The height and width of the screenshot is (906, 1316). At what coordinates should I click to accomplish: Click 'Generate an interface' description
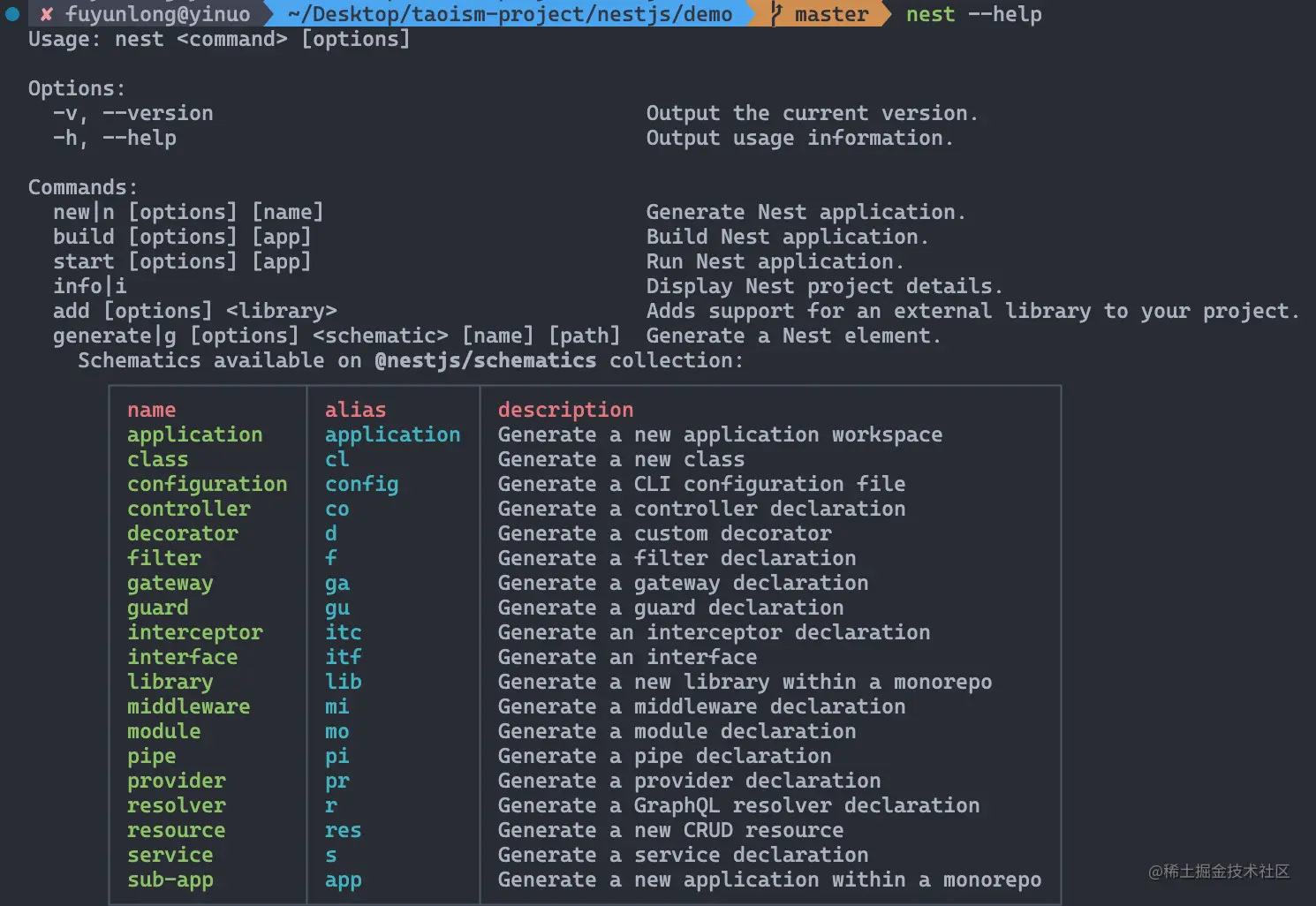coord(627,657)
